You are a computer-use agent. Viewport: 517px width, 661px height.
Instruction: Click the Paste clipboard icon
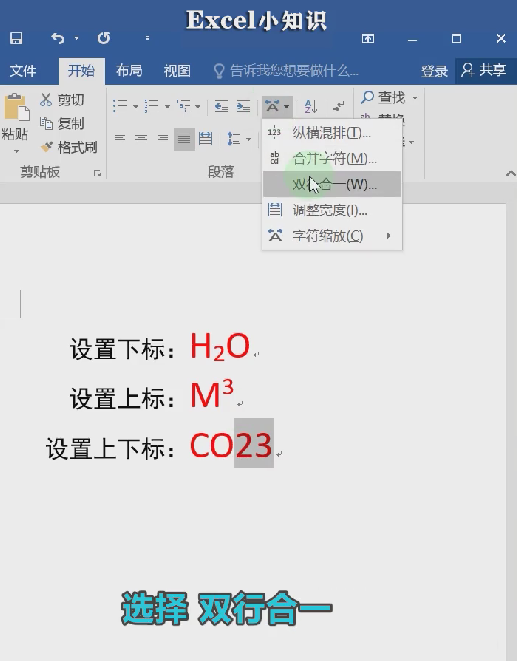click(16, 107)
